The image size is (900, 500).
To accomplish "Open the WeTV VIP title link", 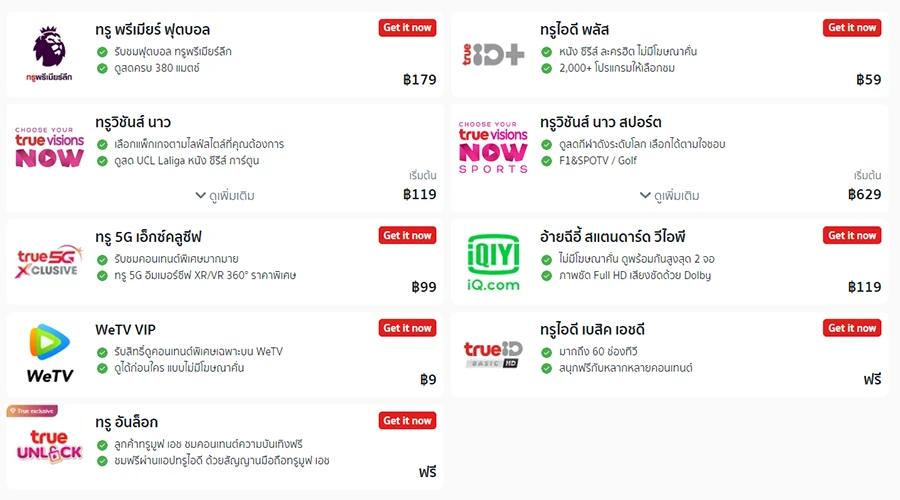I will pyautogui.click(x=126, y=330).
